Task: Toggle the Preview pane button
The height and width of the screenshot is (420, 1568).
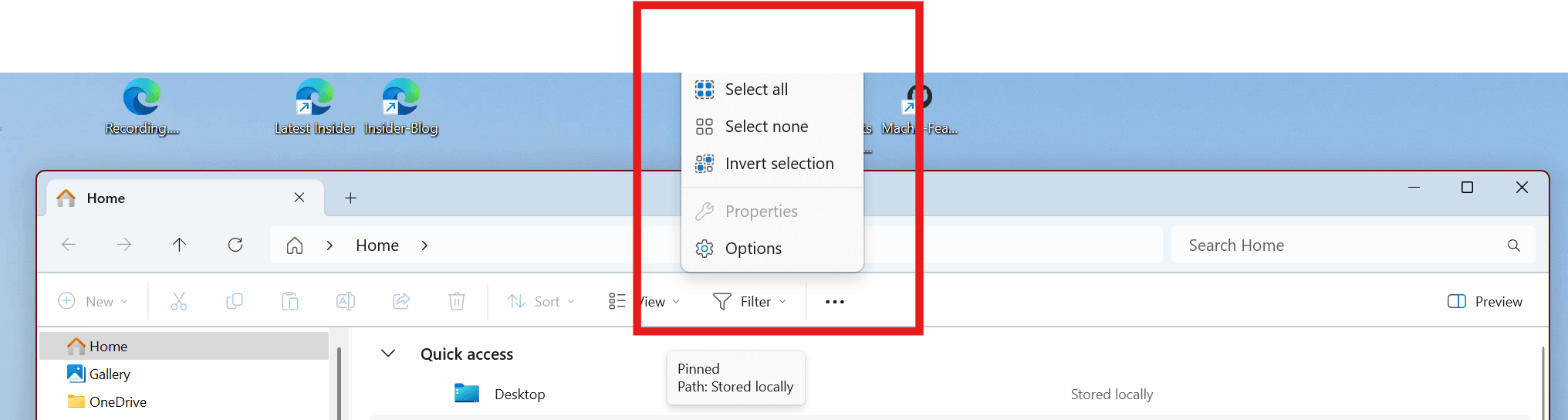Action: [x=1485, y=302]
